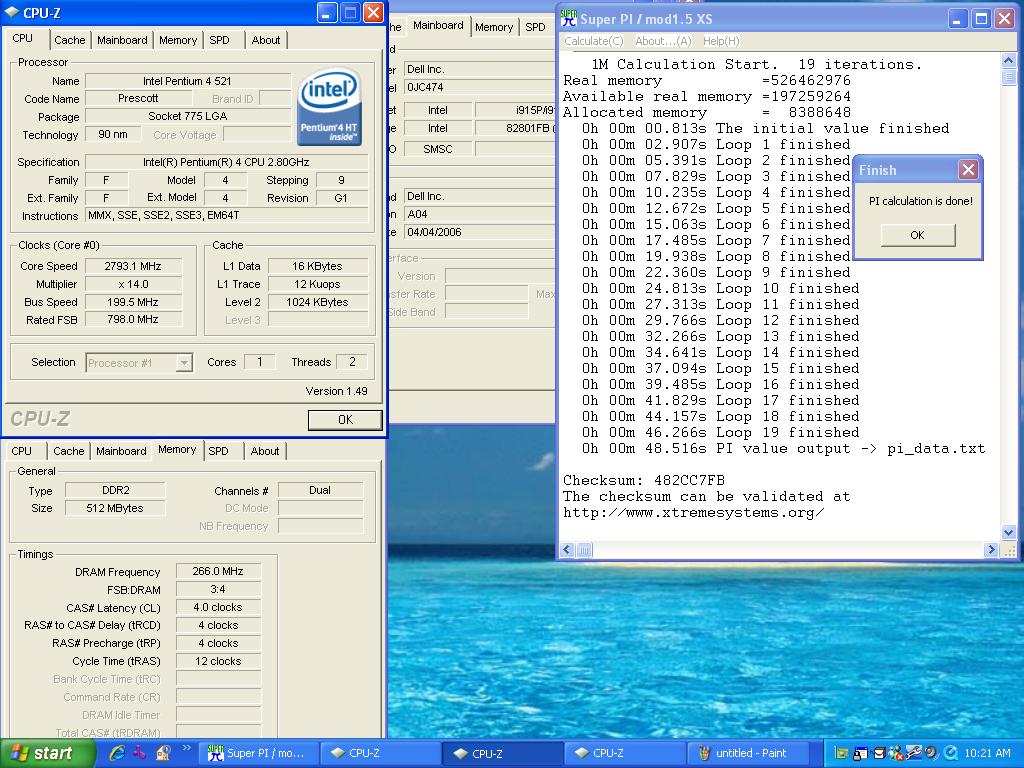Click the Threads value '2'
1024x768 pixels.
(x=352, y=362)
